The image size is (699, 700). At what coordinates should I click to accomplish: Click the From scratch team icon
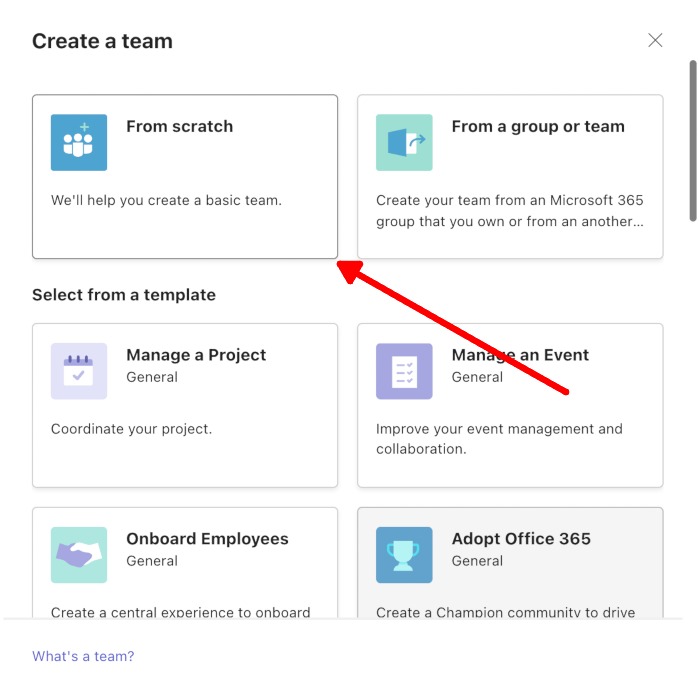(x=79, y=142)
